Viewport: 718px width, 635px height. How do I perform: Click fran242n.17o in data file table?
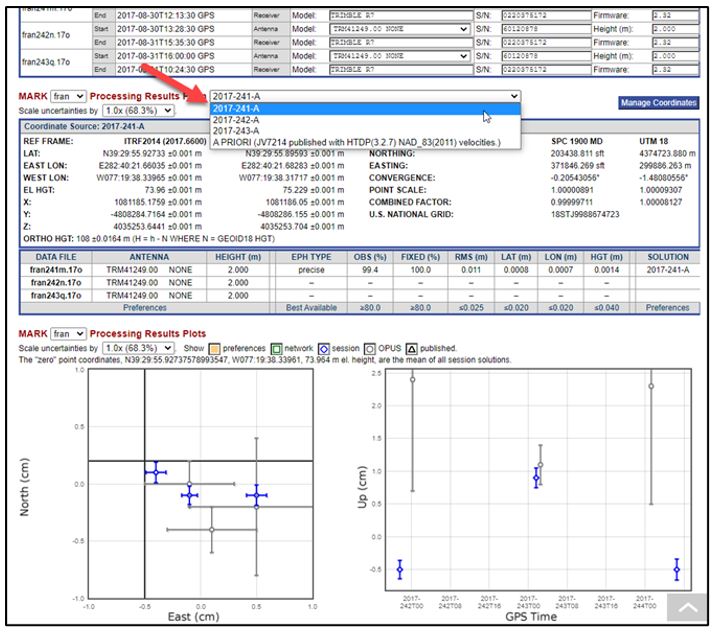tap(56, 283)
